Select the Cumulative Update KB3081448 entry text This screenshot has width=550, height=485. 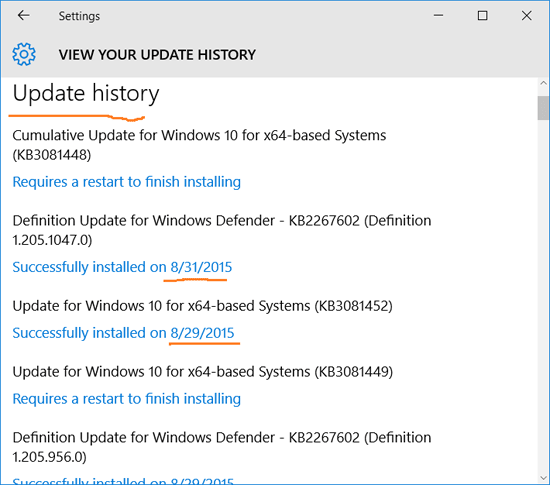coord(199,145)
